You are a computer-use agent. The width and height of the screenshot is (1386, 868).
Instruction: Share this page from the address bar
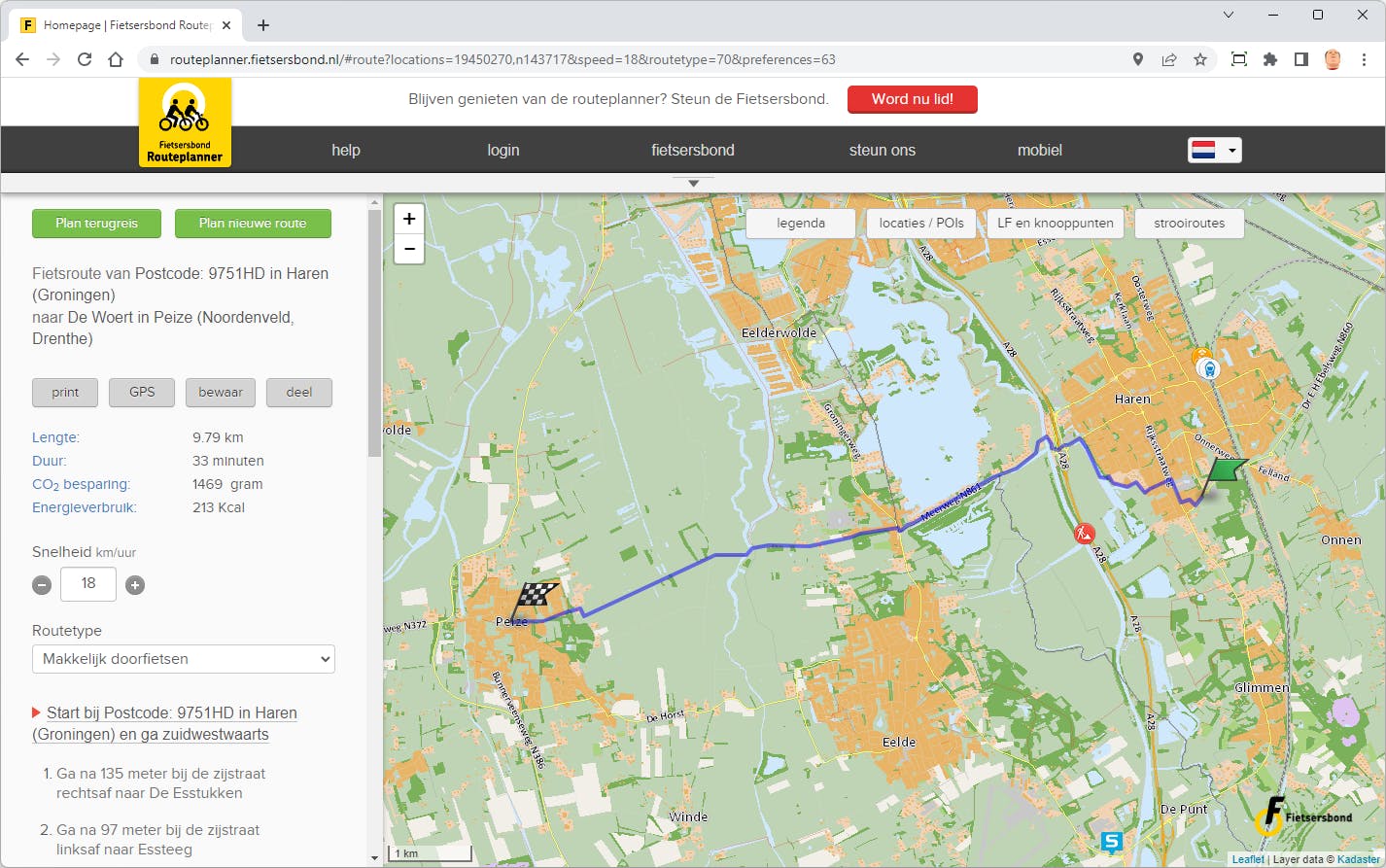(1169, 59)
